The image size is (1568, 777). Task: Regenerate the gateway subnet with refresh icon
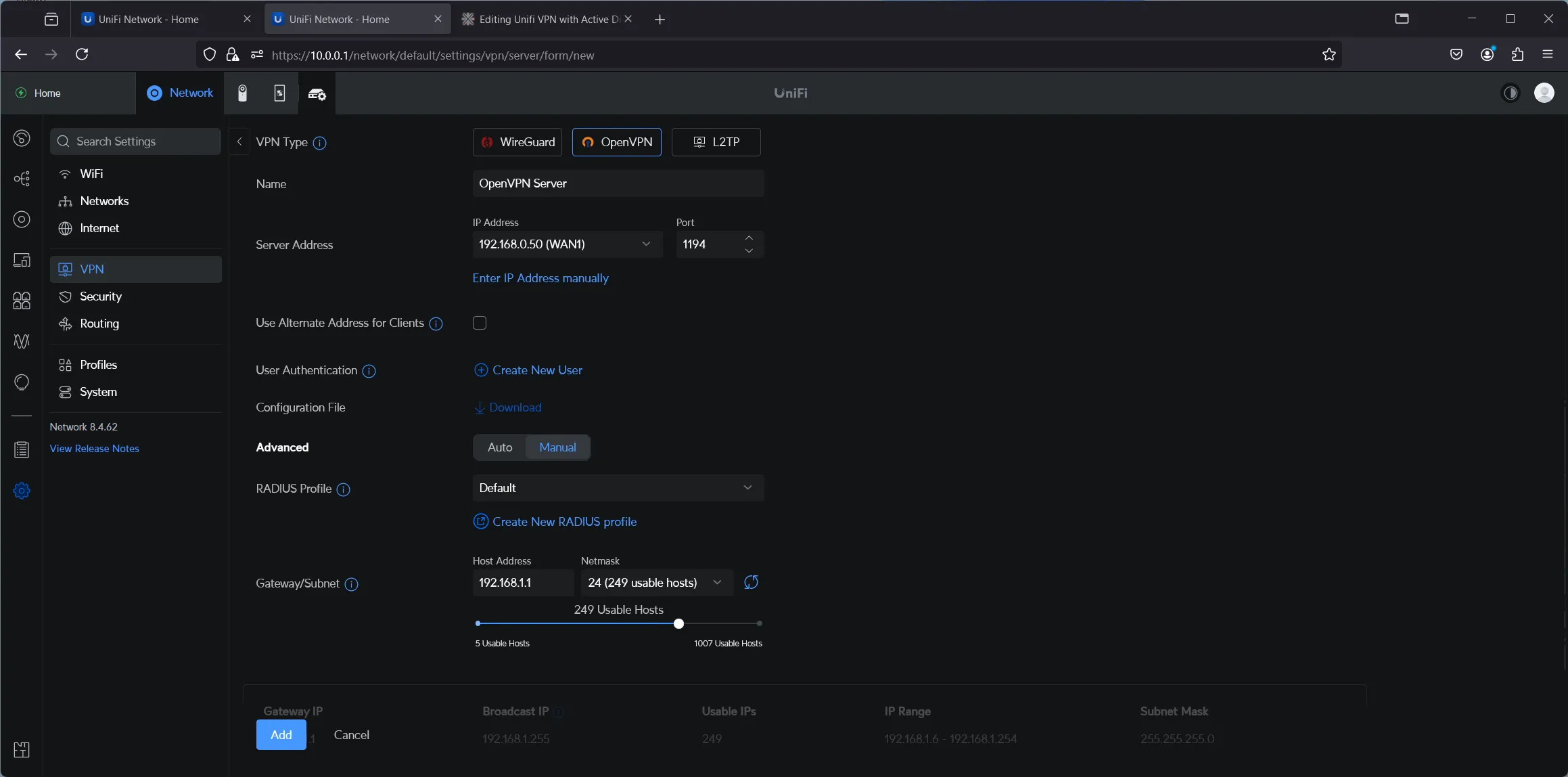[751, 582]
